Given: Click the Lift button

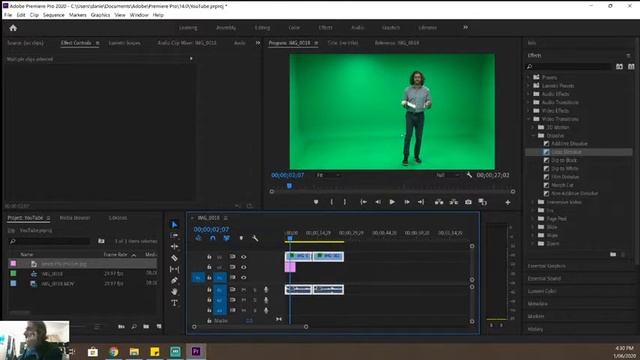Looking at the screenshot, I should 439,202.
